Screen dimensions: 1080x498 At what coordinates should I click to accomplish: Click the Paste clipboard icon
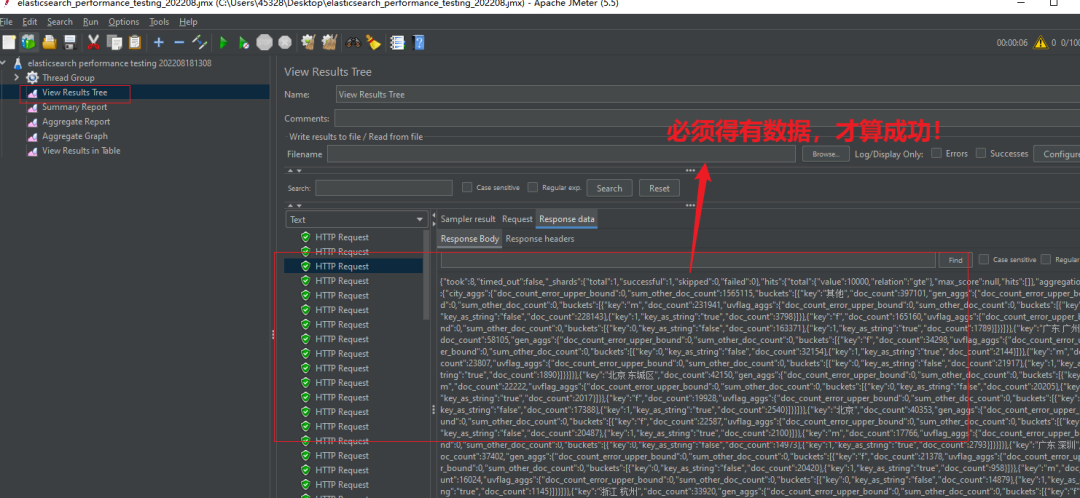(134, 43)
